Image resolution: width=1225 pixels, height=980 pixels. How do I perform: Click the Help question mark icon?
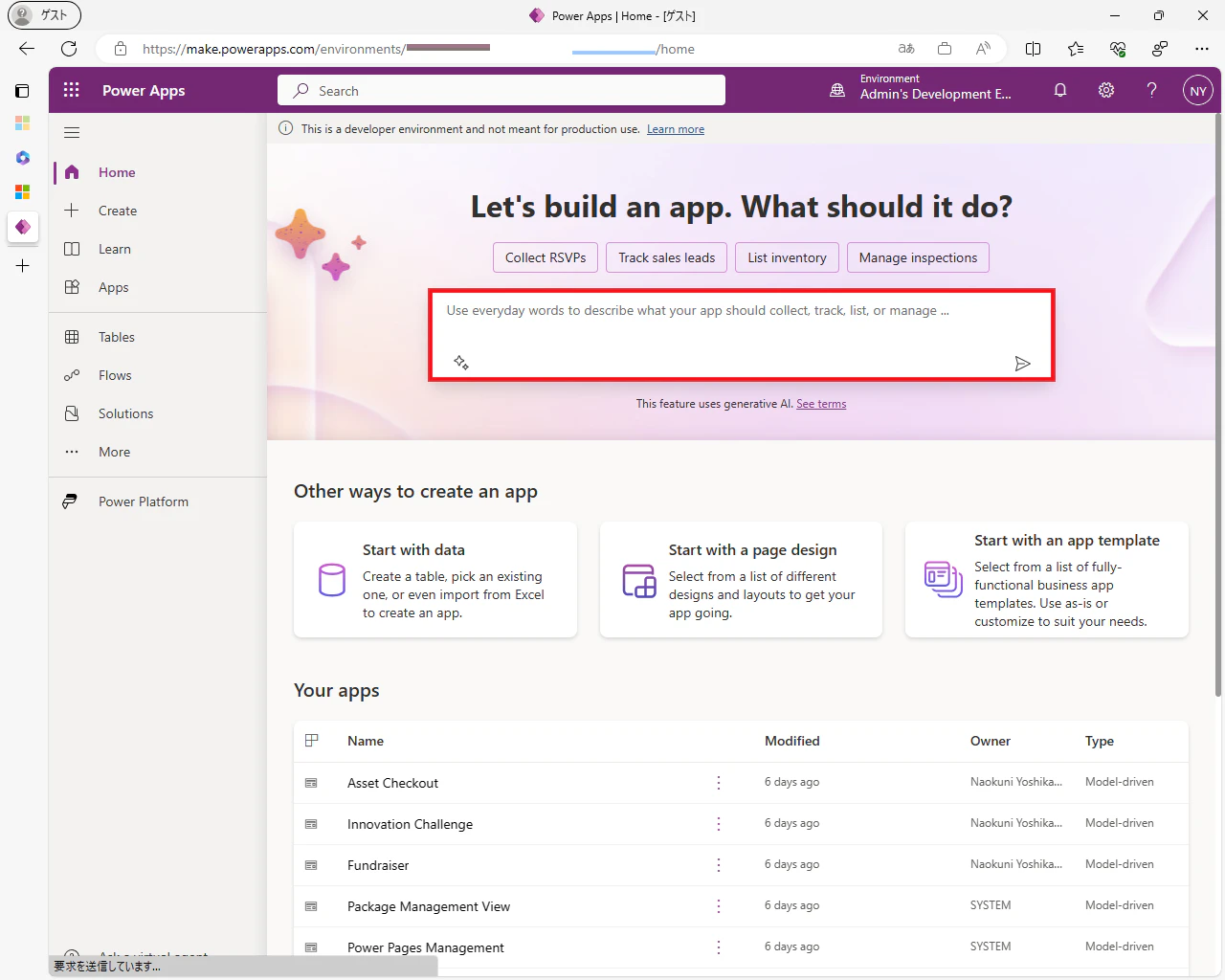coord(1152,90)
